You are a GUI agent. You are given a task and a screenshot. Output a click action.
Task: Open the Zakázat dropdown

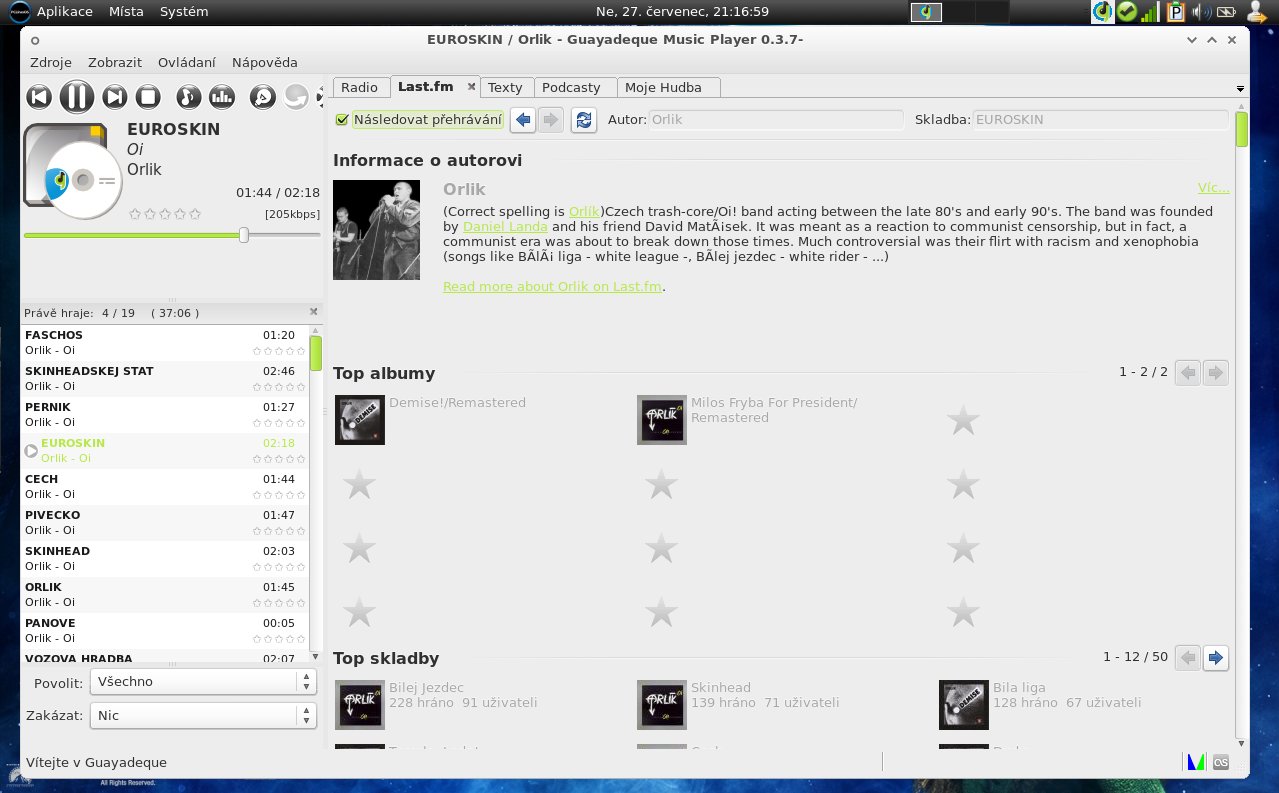click(x=203, y=716)
